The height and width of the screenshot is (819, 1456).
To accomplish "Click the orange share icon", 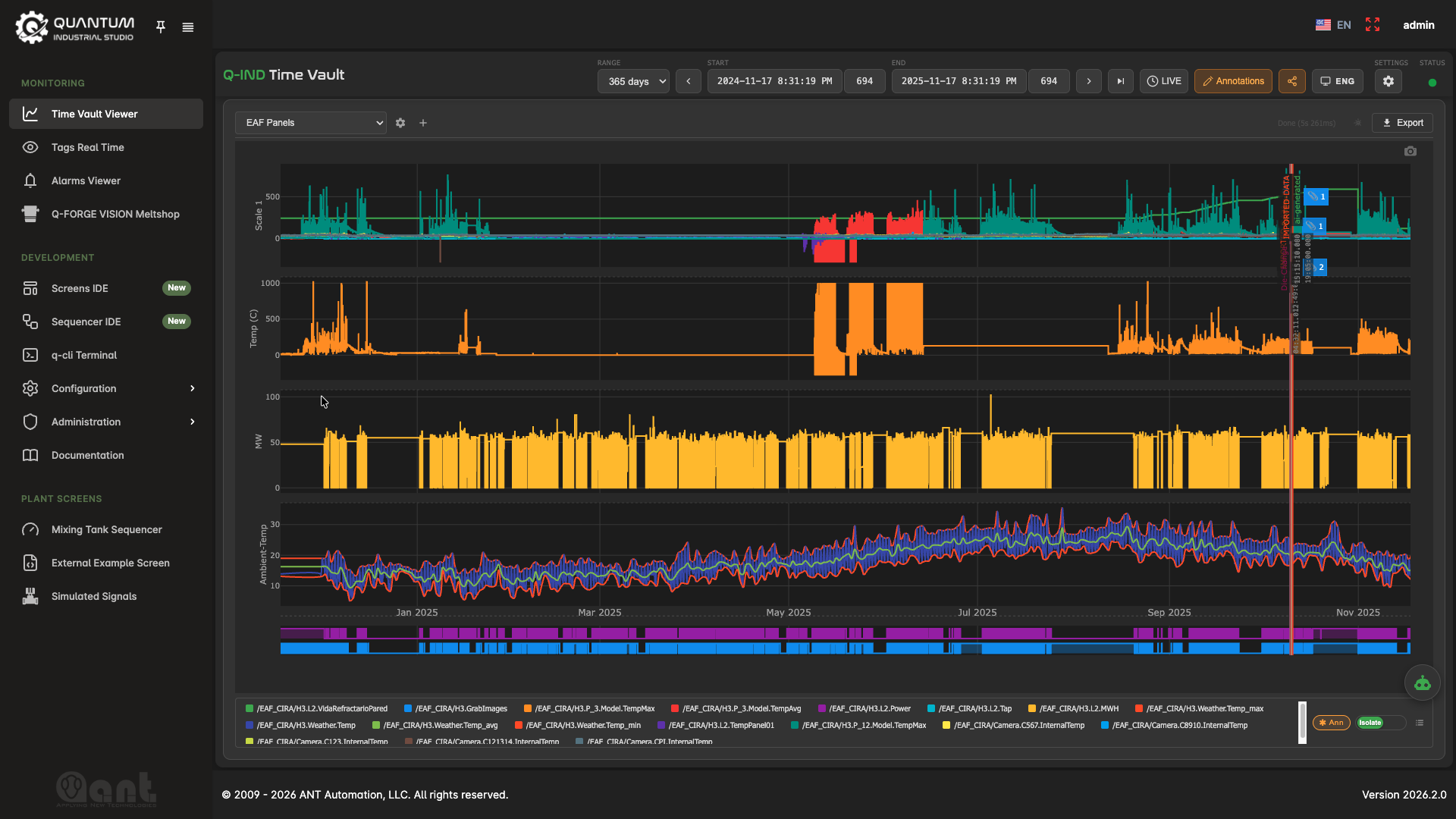I will (x=1291, y=81).
